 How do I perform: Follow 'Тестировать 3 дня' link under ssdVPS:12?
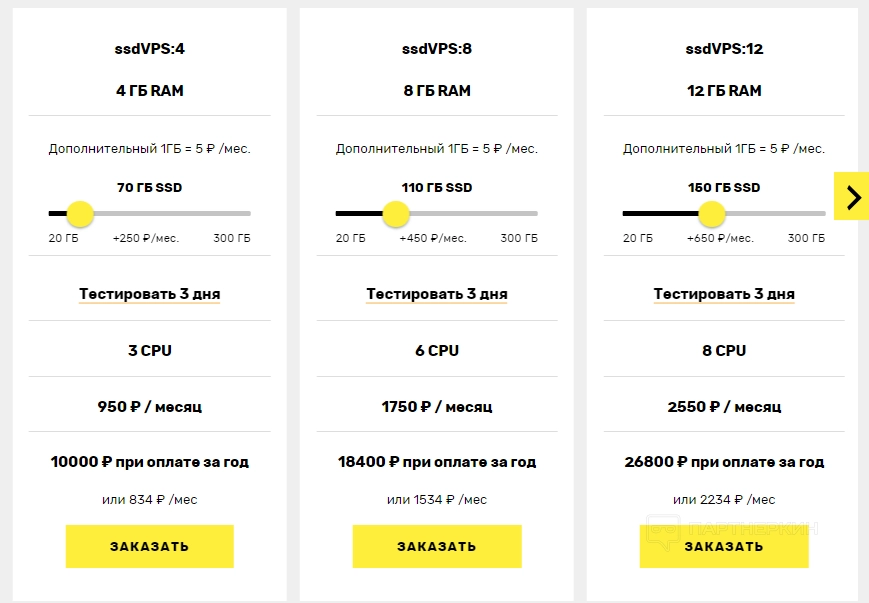pos(724,294)
